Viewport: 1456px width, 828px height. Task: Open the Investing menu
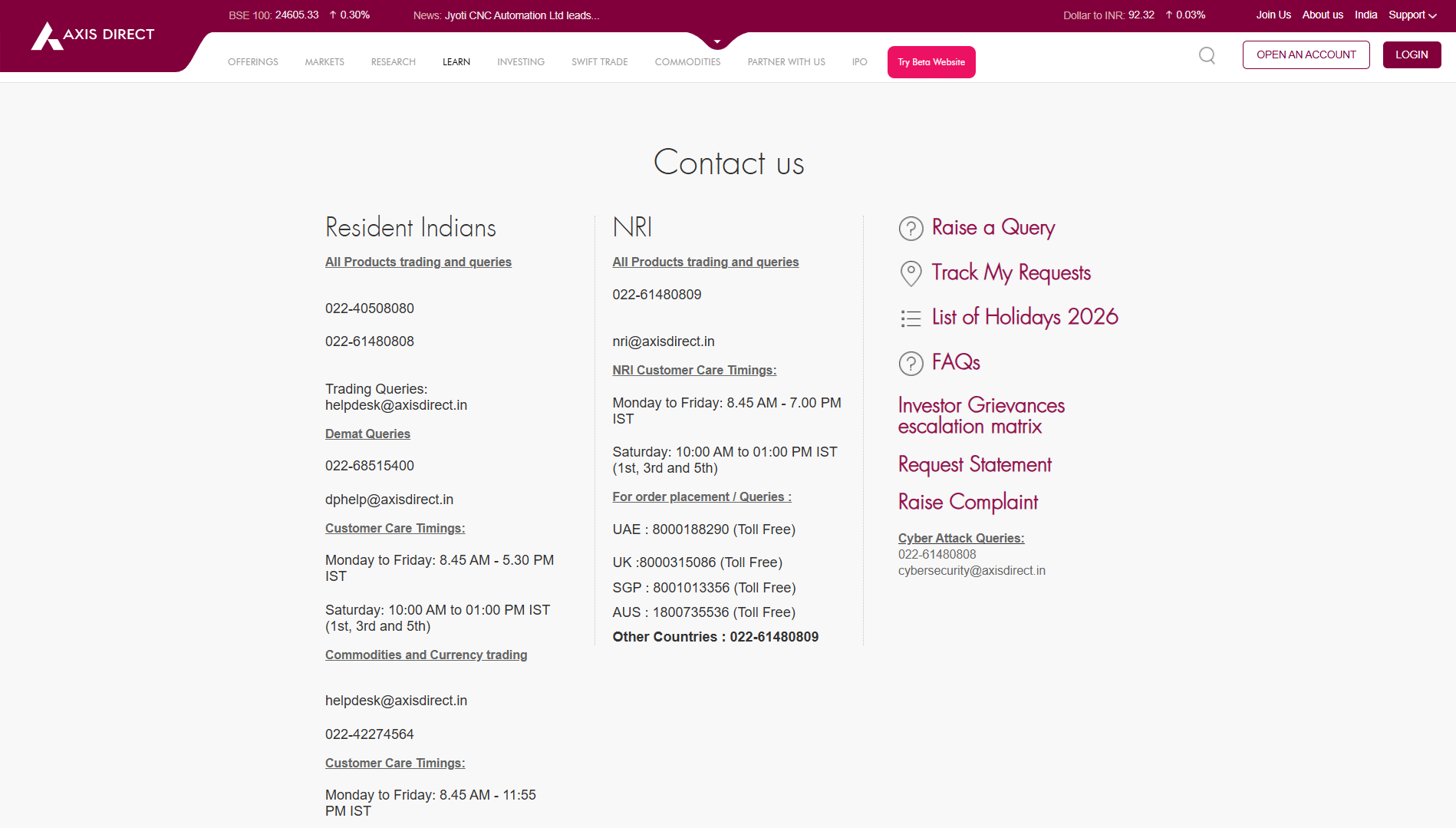[x=521, y=62]
